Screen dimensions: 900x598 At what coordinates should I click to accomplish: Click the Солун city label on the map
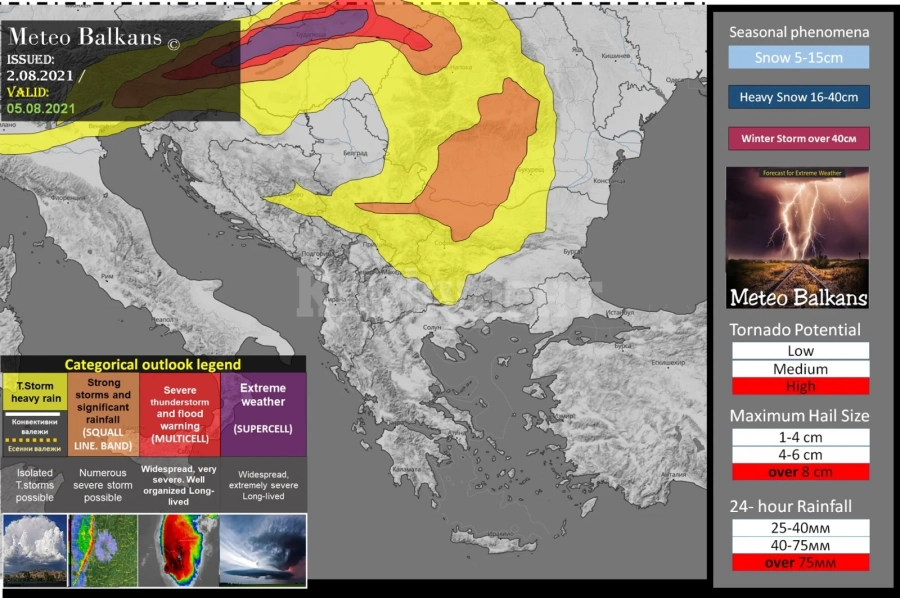[x=432, y=327]
